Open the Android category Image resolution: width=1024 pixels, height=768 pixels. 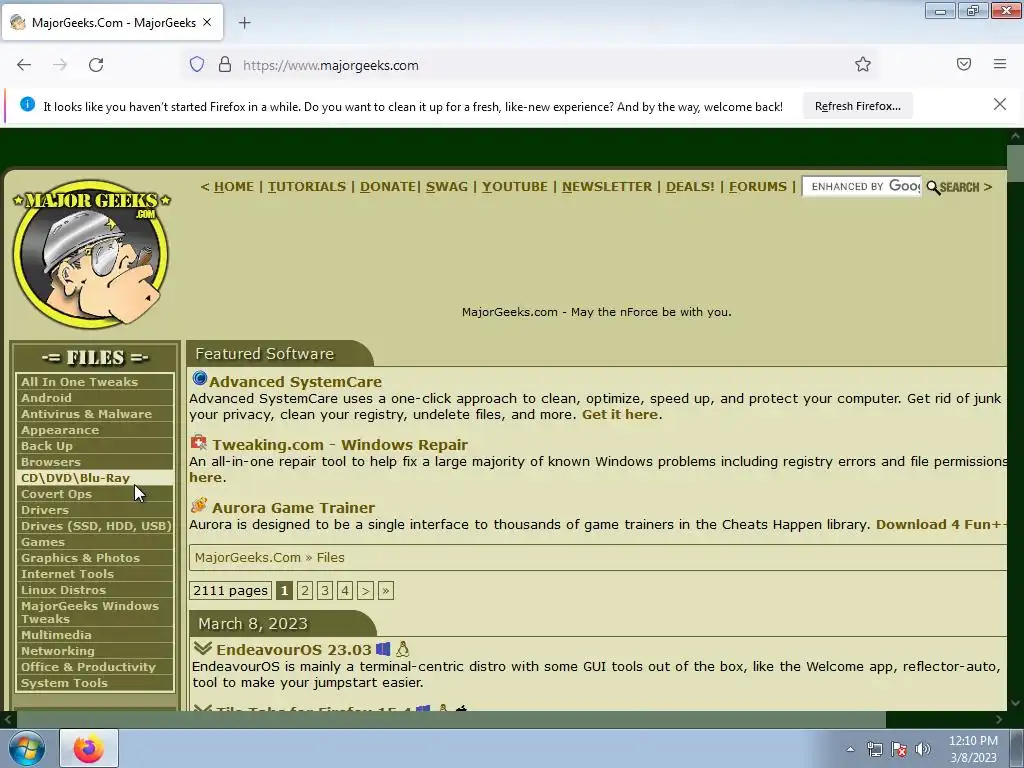tap(95, 398)
